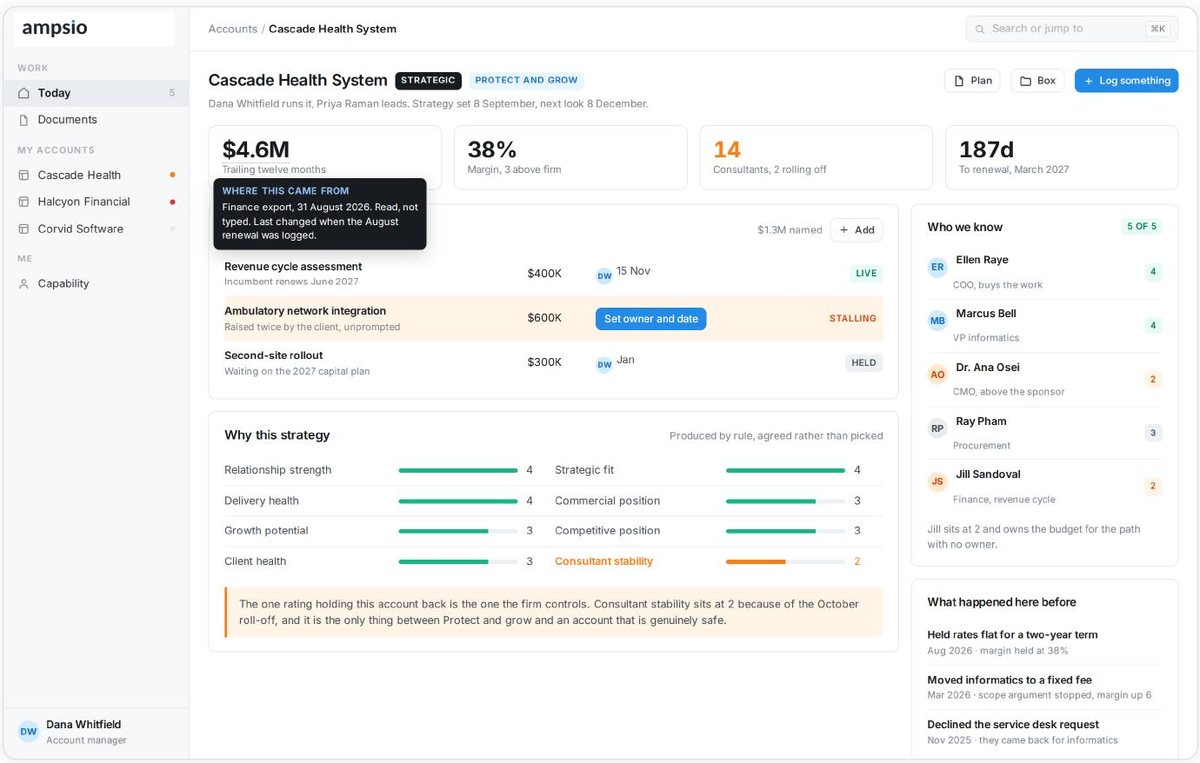
Task: Click Dana Whitfield Account manager profile
Action: click(96, 732)
